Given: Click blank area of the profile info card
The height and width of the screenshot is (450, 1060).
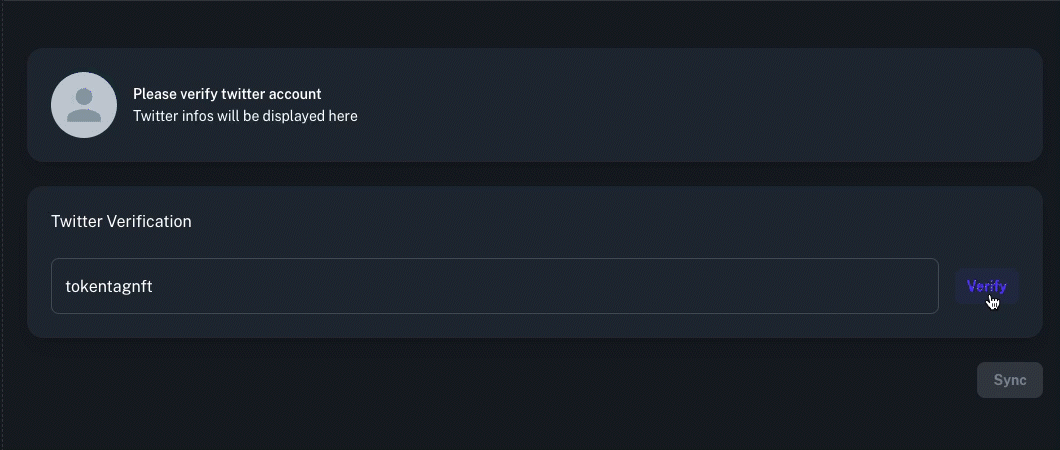Looking at the screenshot, I should tap(676, 105).
